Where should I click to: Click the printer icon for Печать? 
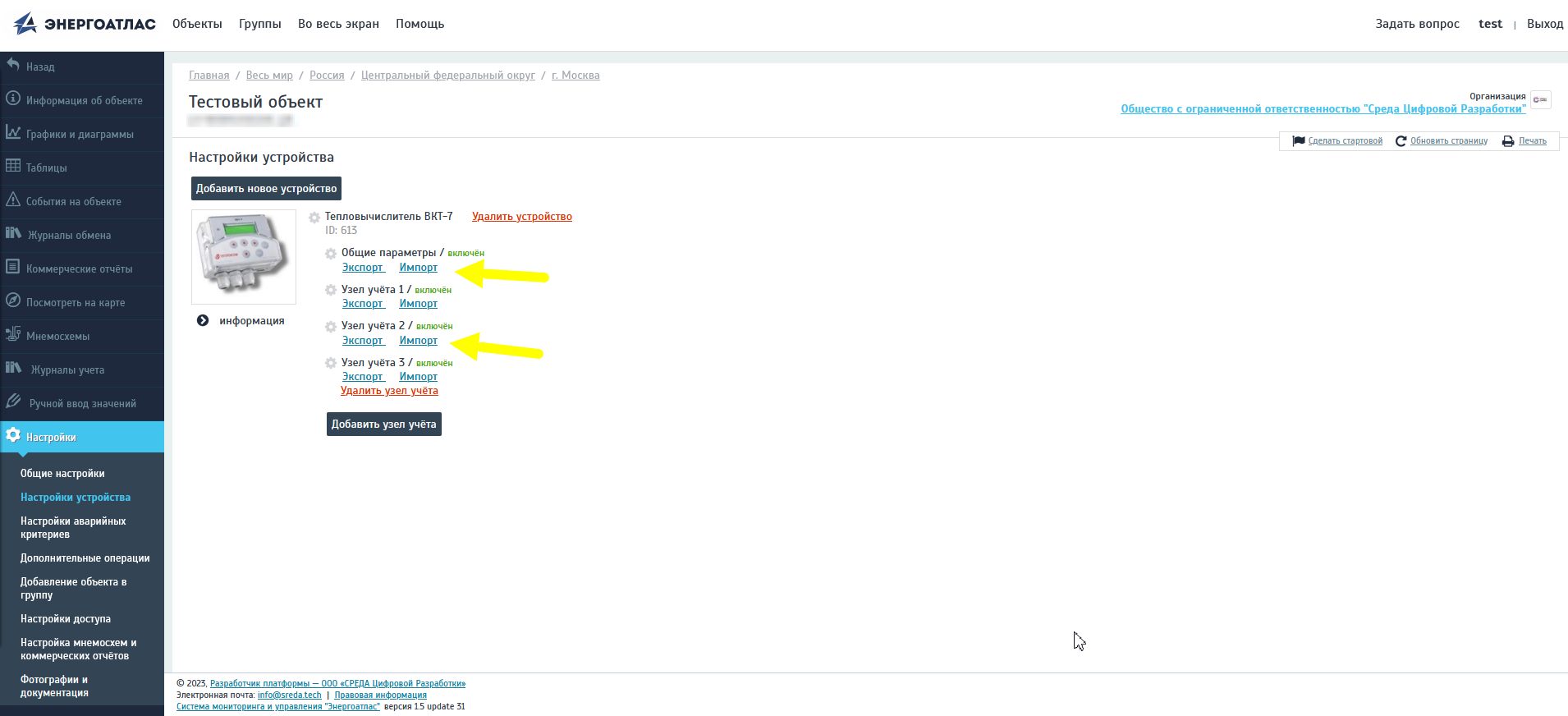pyautogui.click(x=1508, y=141)
